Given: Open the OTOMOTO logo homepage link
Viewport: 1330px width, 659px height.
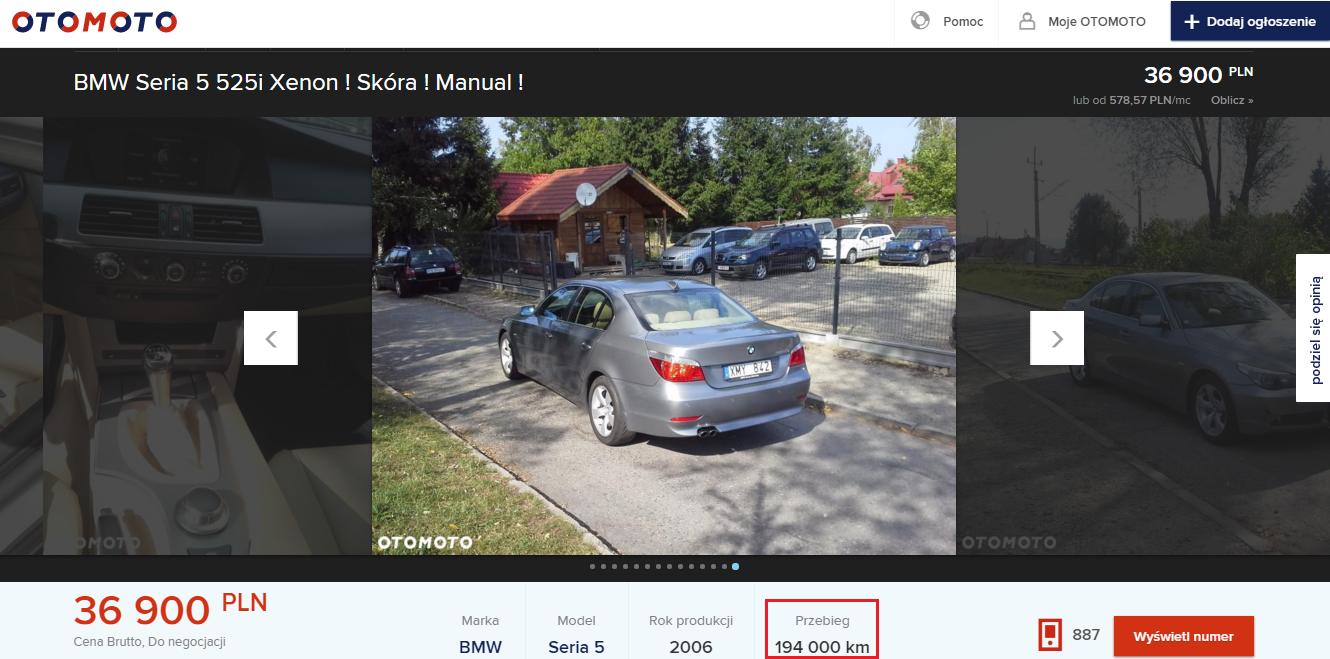Looking at the screenshot, I should click(x=94, y=21).
